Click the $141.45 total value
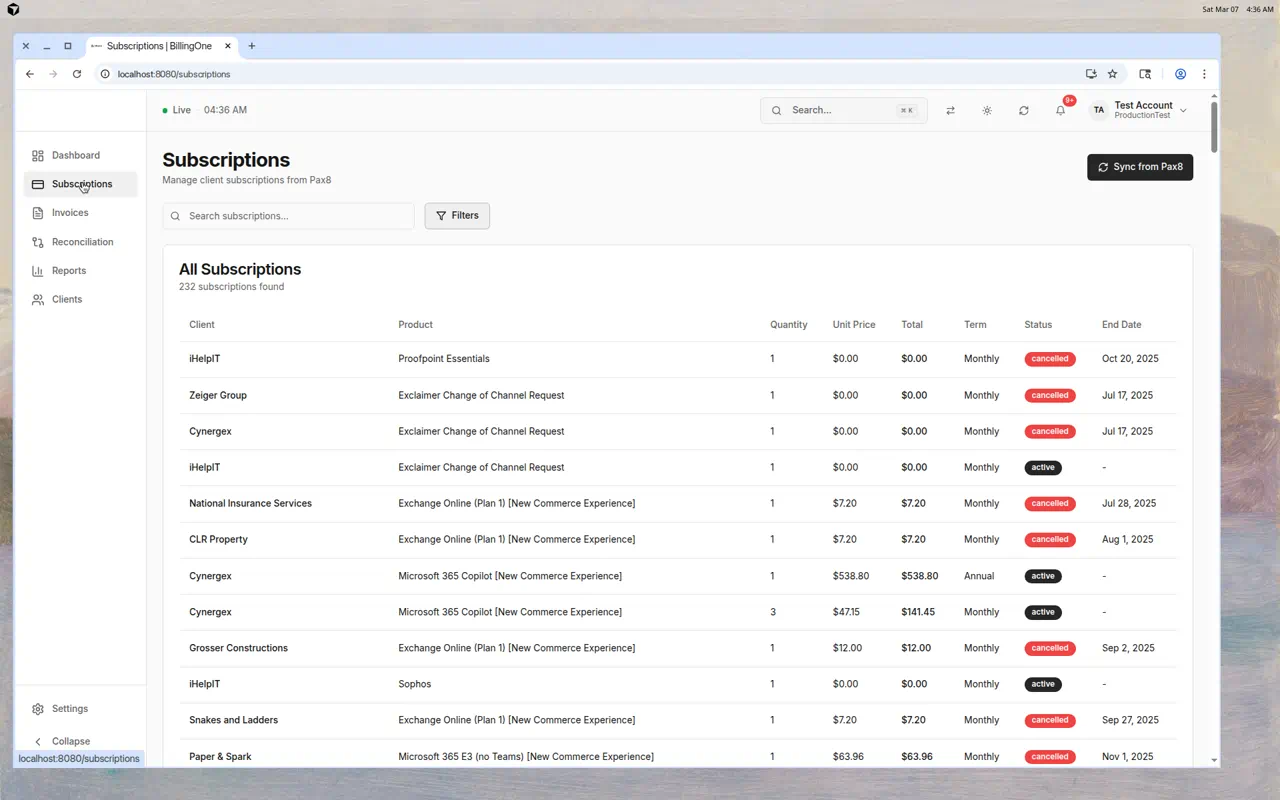The image size is (1280, 800). [918, 612]
